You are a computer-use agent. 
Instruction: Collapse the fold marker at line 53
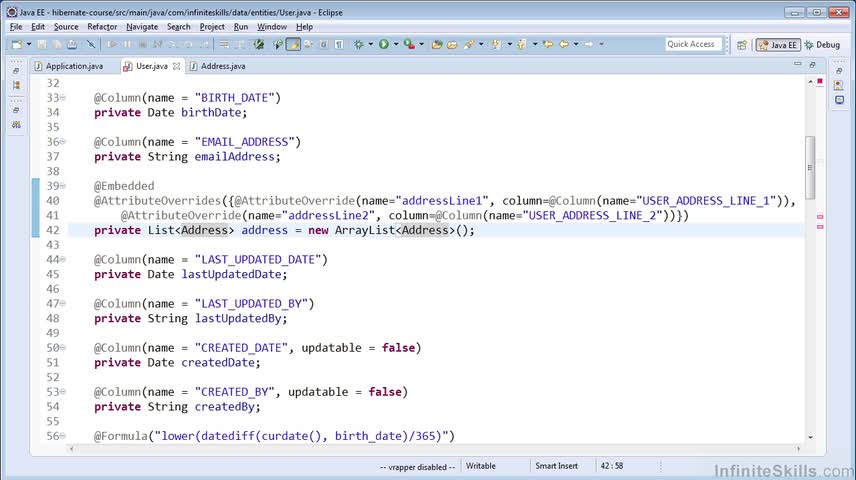click(x=63, y=392)
